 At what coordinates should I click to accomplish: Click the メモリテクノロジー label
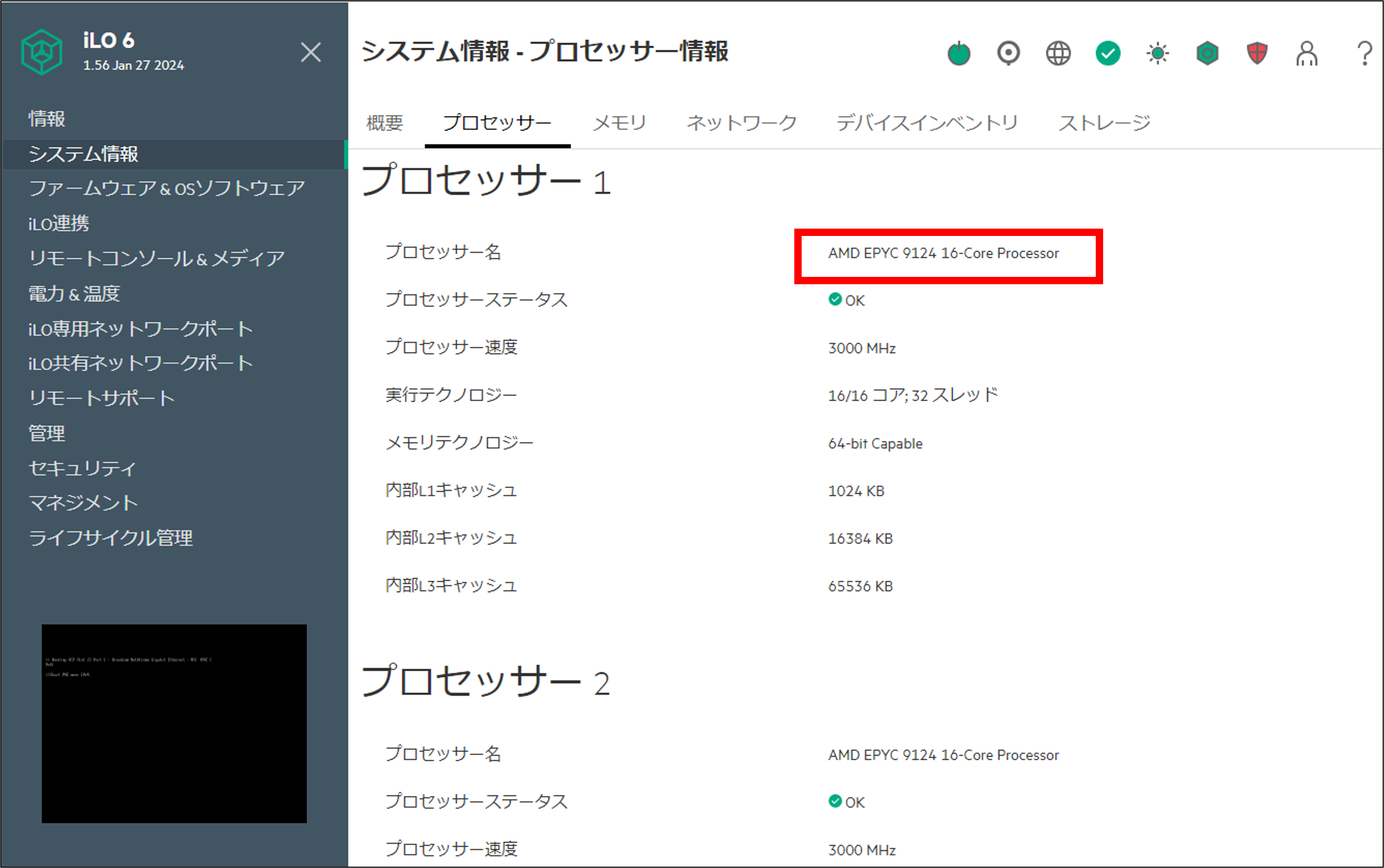[x=460, y=443]
